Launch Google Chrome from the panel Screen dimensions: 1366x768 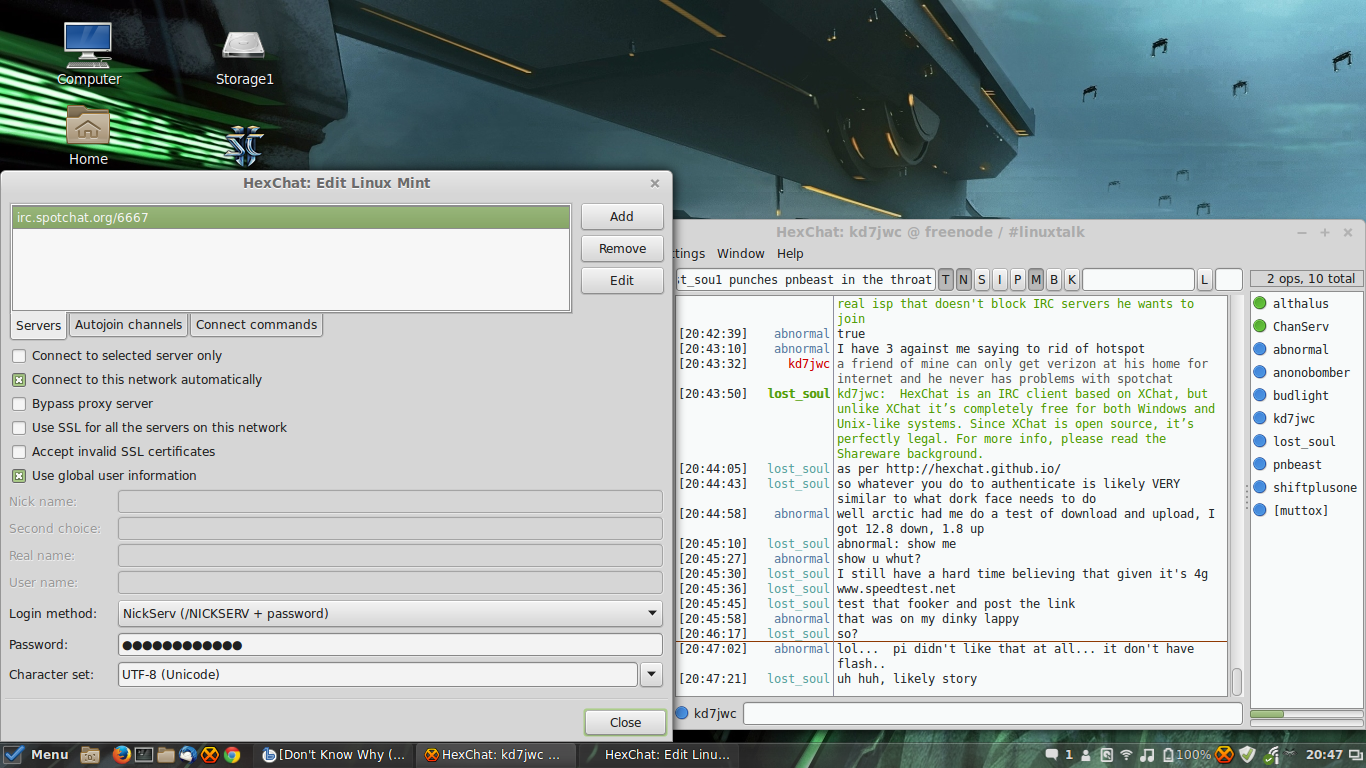[x=232, y=755]
